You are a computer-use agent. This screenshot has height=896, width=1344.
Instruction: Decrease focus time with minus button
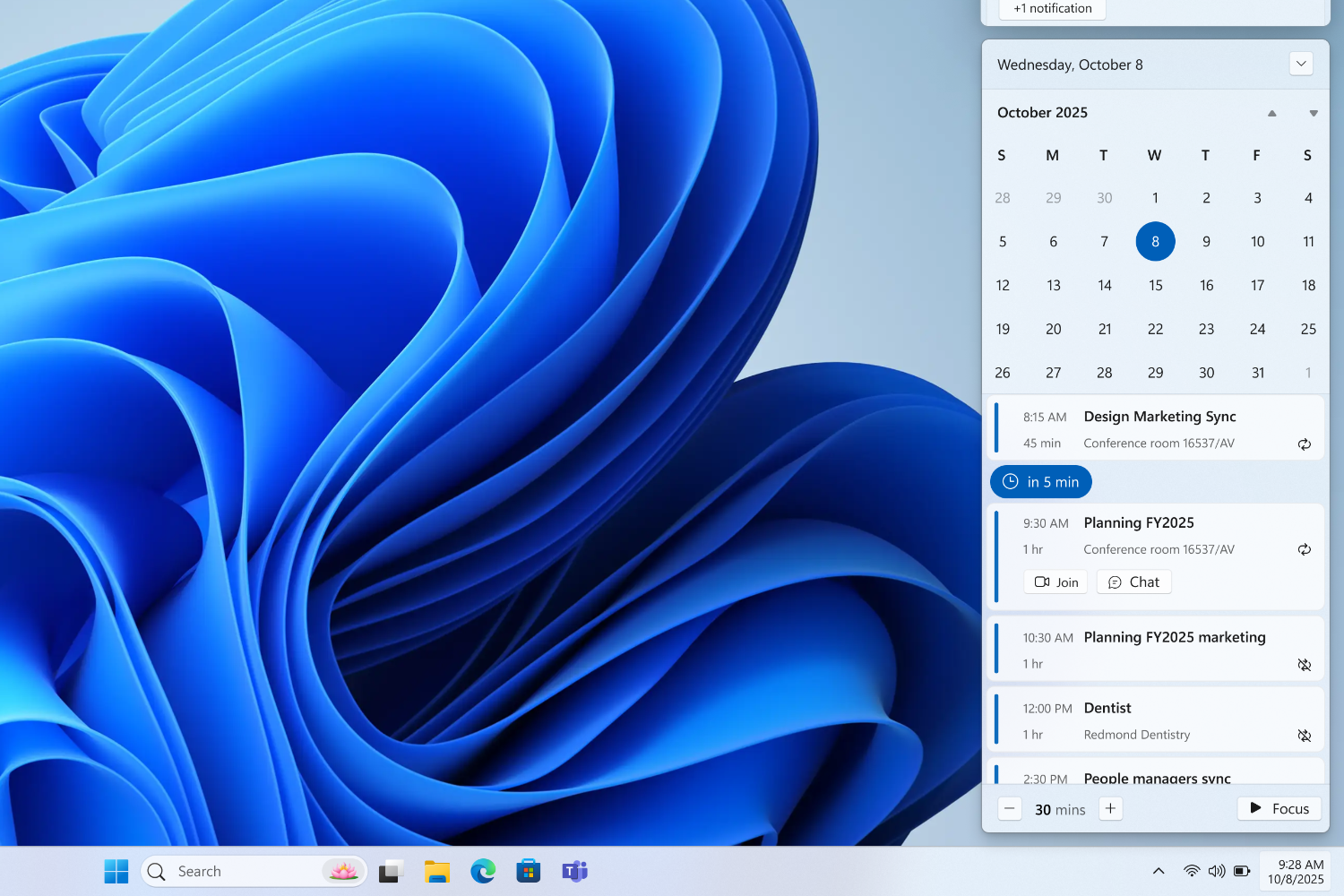tap(1010, 809)
